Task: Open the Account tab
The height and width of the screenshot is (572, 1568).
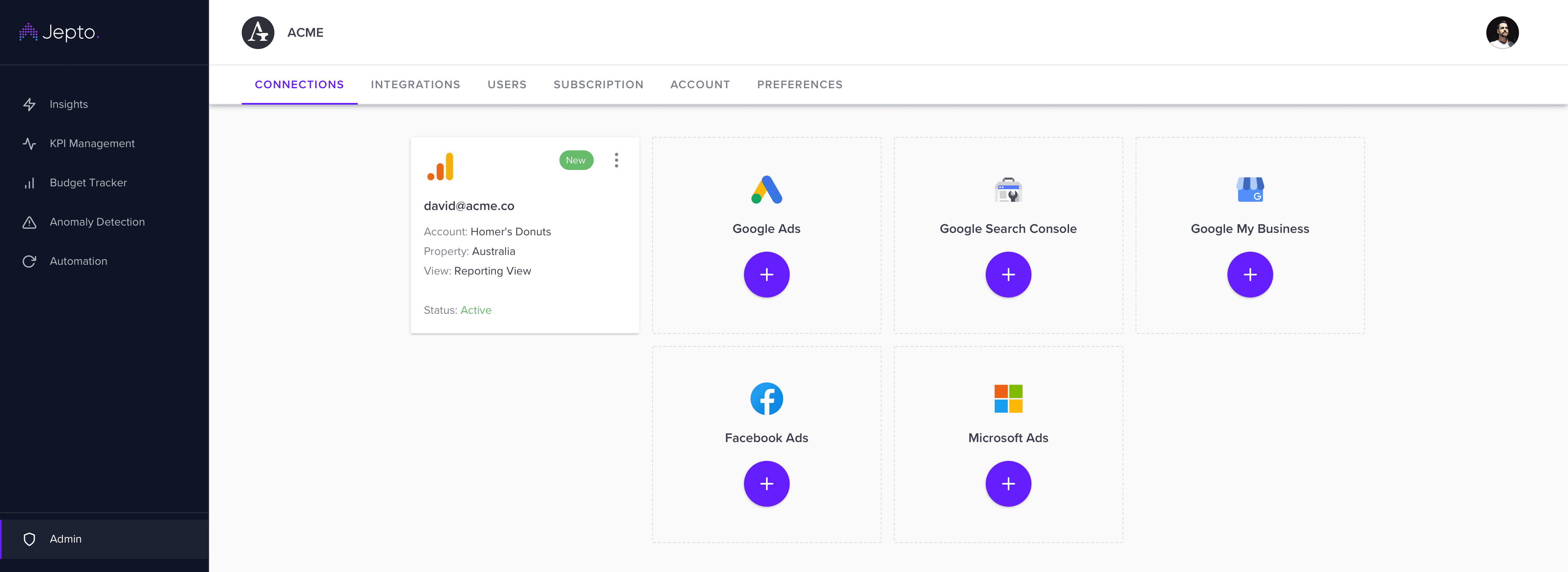Action: point(700,85)
